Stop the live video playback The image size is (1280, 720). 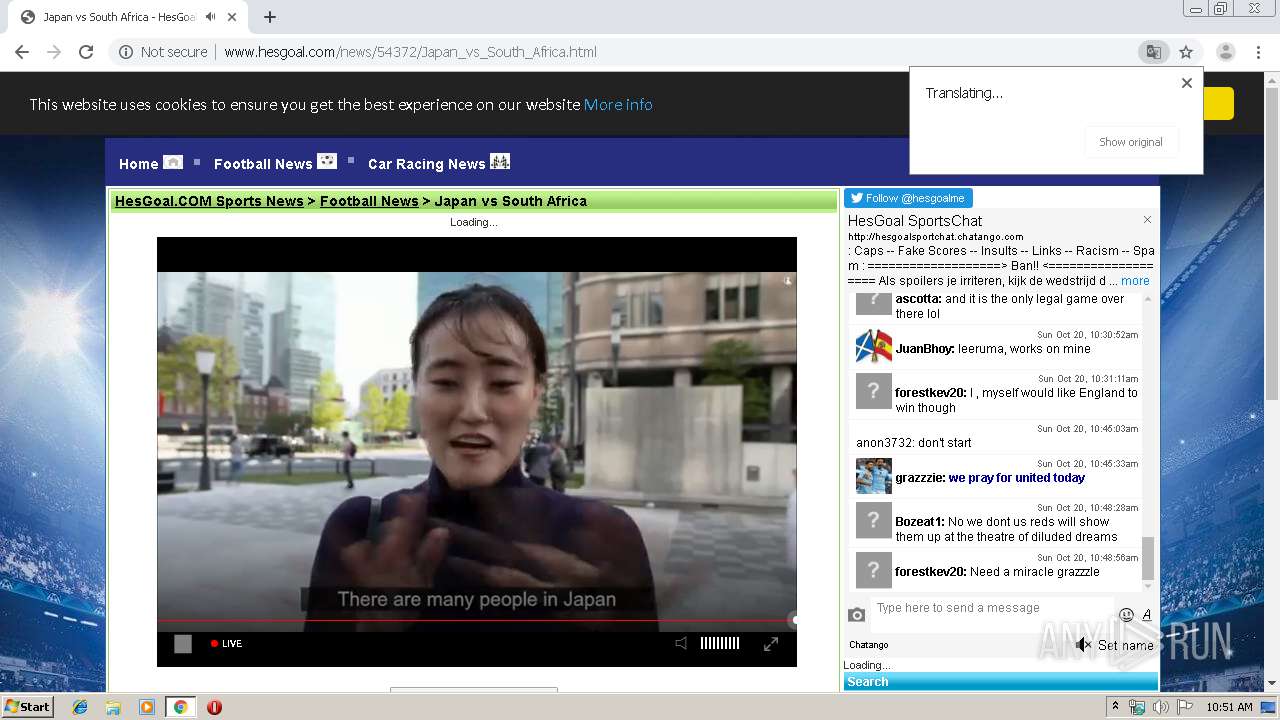point(183,644)
